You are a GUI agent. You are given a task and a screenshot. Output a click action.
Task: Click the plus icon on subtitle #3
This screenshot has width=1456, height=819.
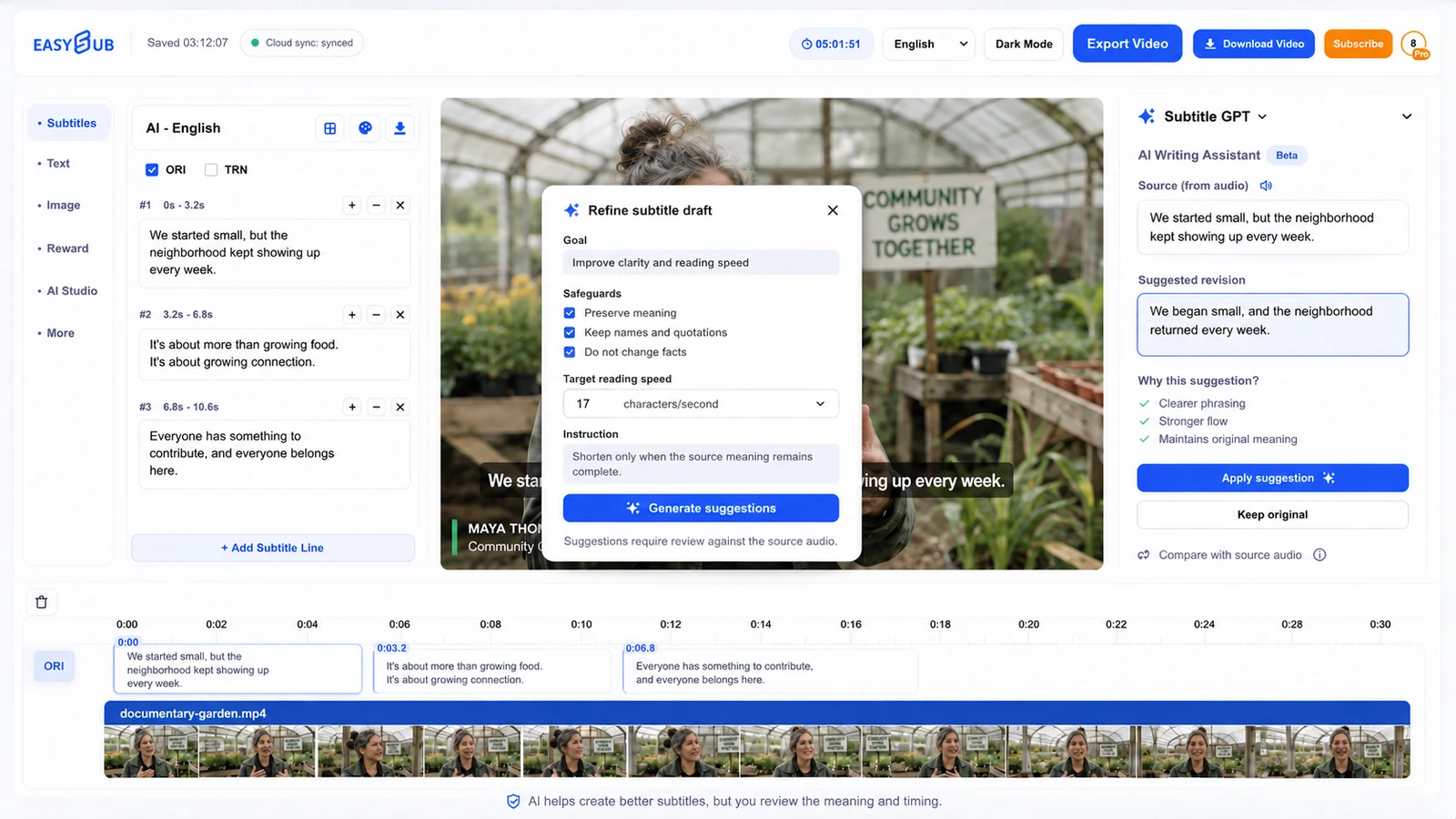tap(352, 407)
